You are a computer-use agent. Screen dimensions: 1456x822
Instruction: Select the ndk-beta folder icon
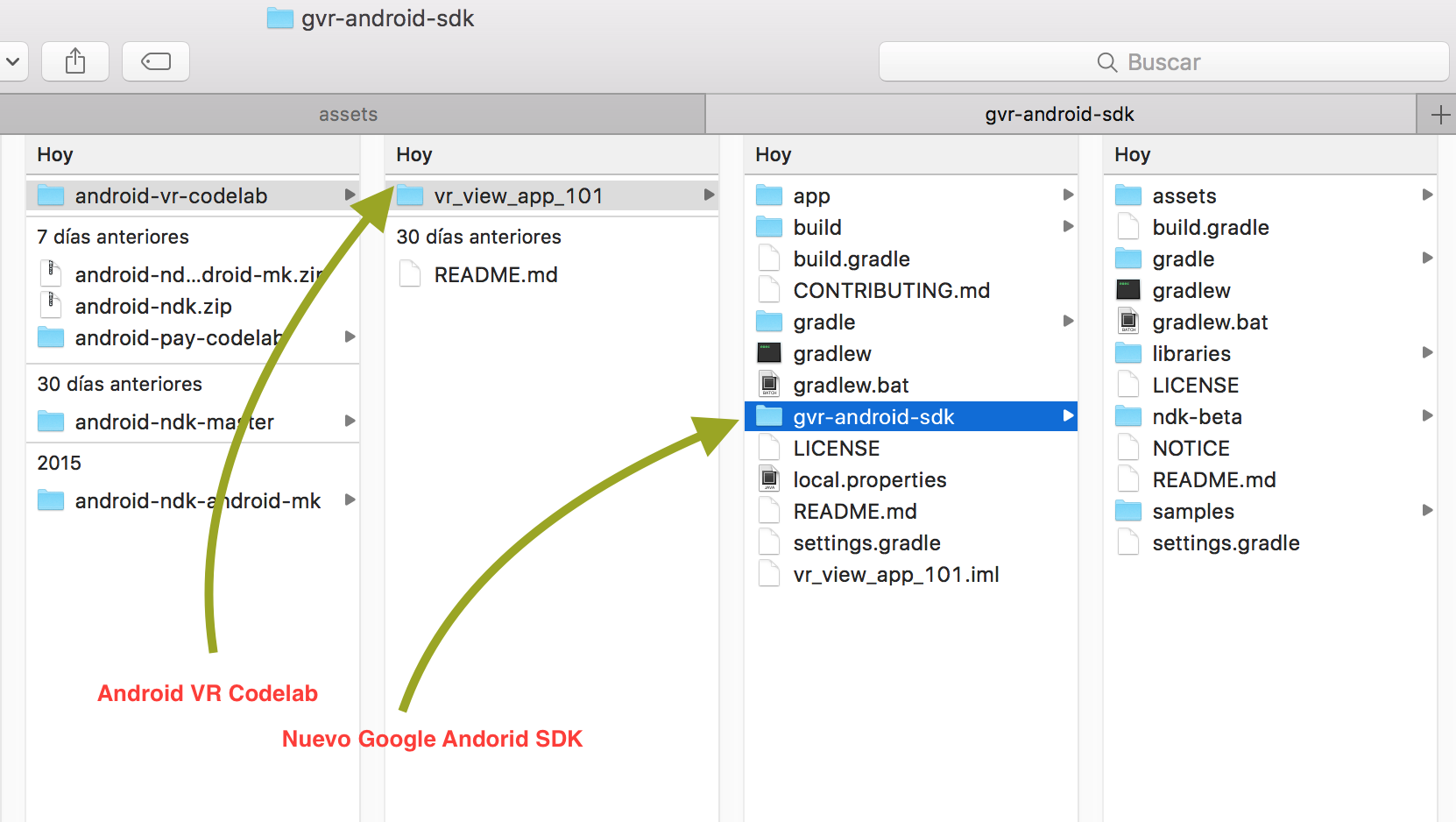tap(1128, 416)
